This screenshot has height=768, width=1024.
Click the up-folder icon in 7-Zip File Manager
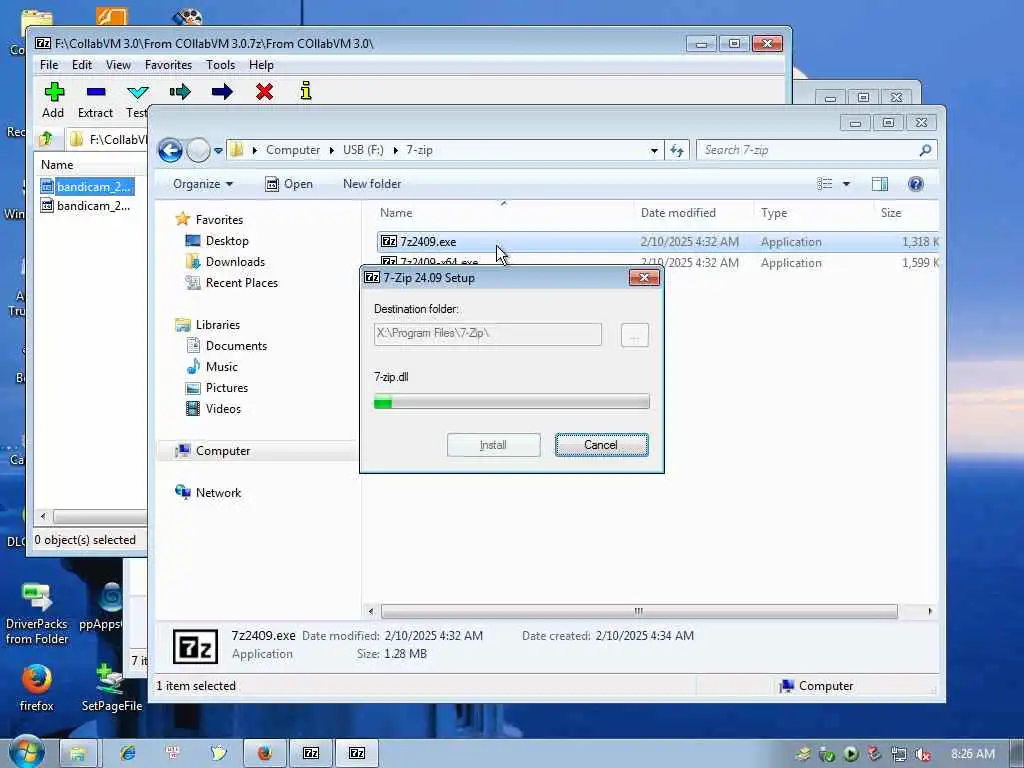[x=46, y=138]
